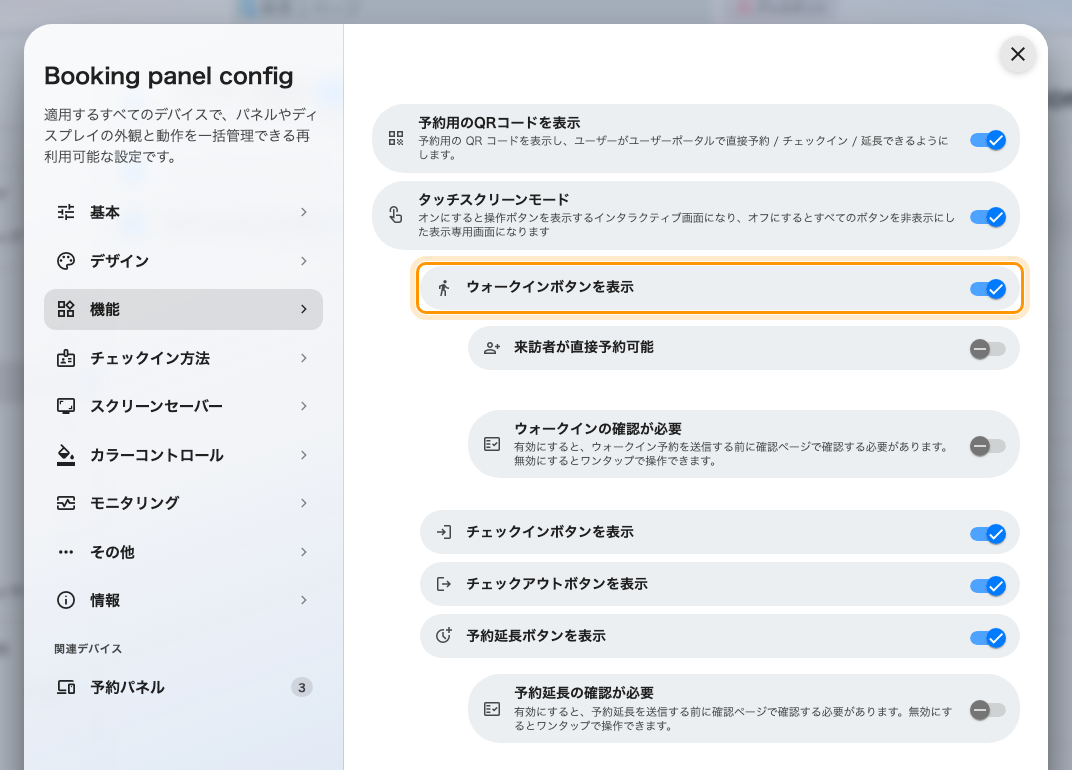Close the Booking panel config dialog
Viewport: 1072px width, 770px height.
click(1017, 54)
